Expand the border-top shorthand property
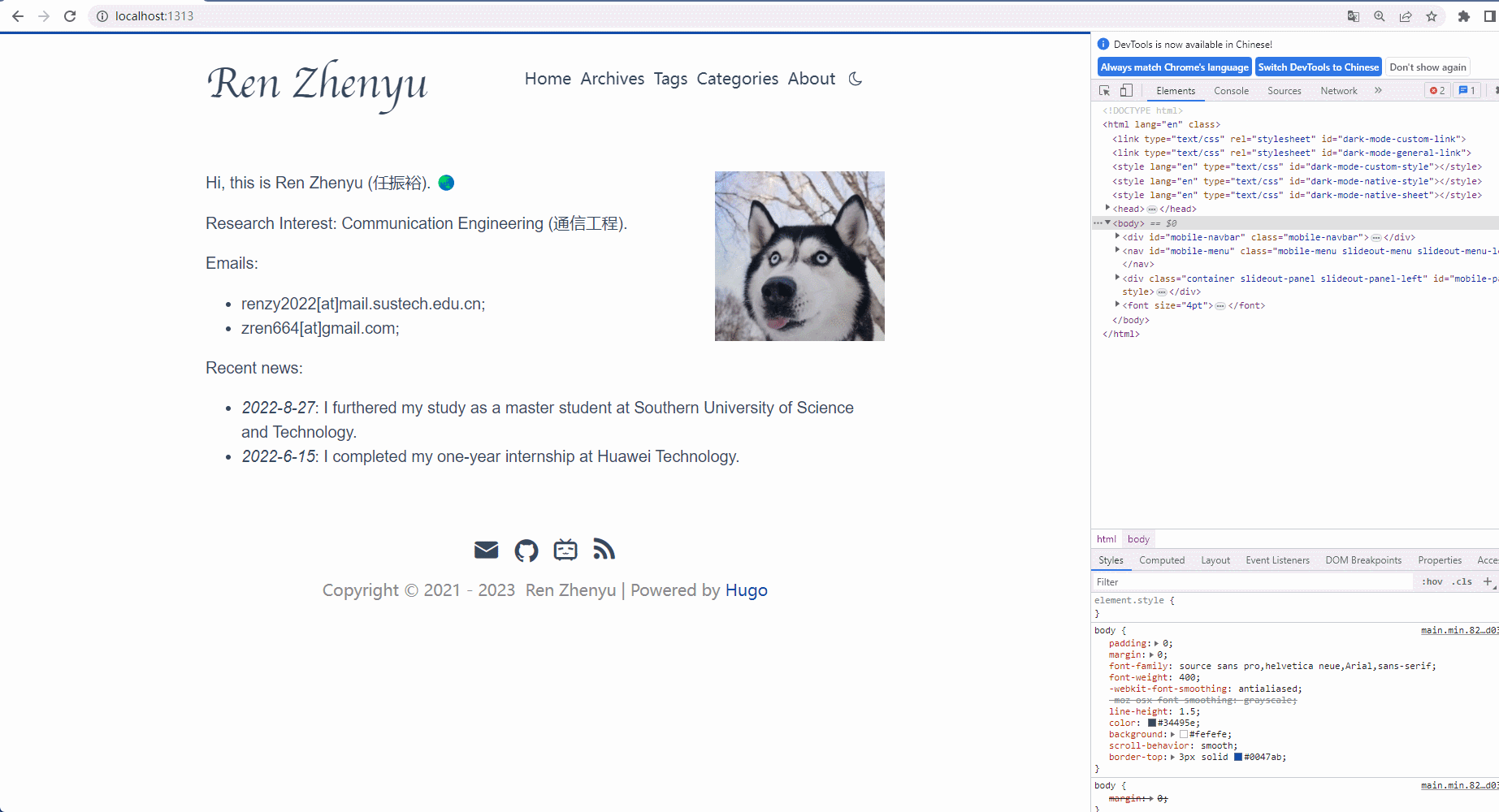Viewport: 1499px width, 812px height. coord(1172,757)
